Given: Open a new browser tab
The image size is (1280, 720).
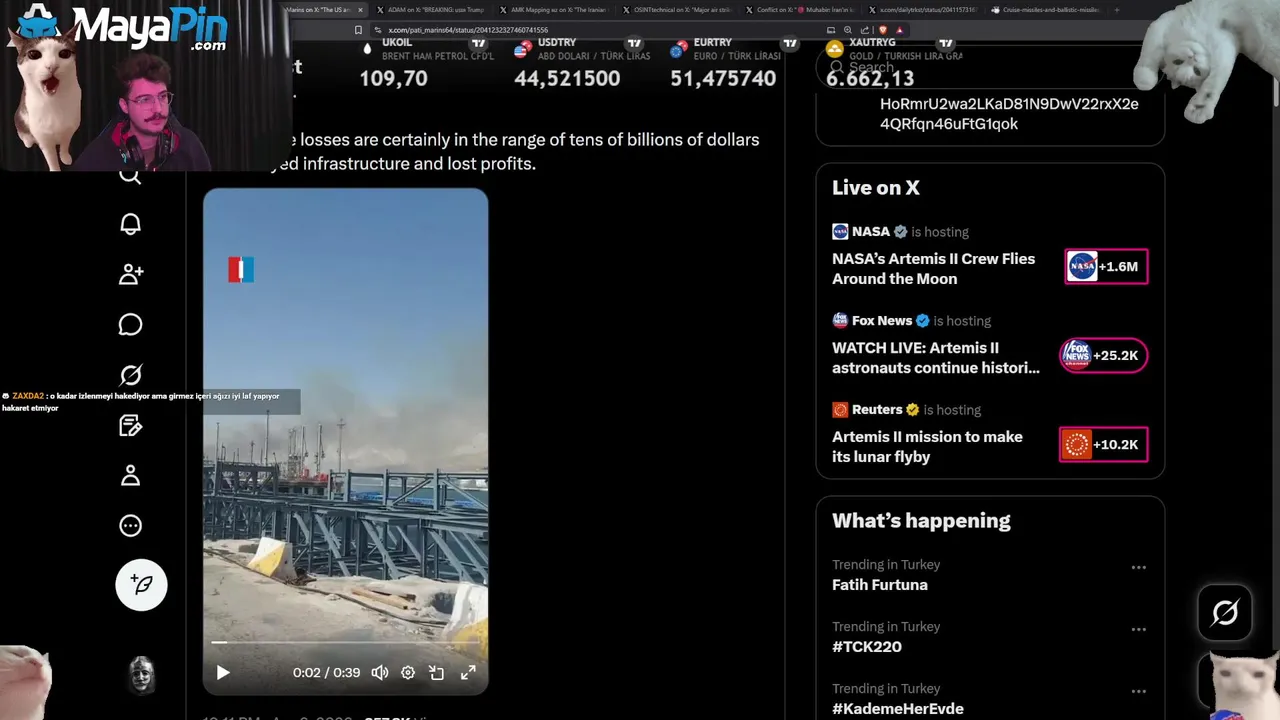Looking at the screenshot, I should pyautogui.click(x=1117, y=10).
